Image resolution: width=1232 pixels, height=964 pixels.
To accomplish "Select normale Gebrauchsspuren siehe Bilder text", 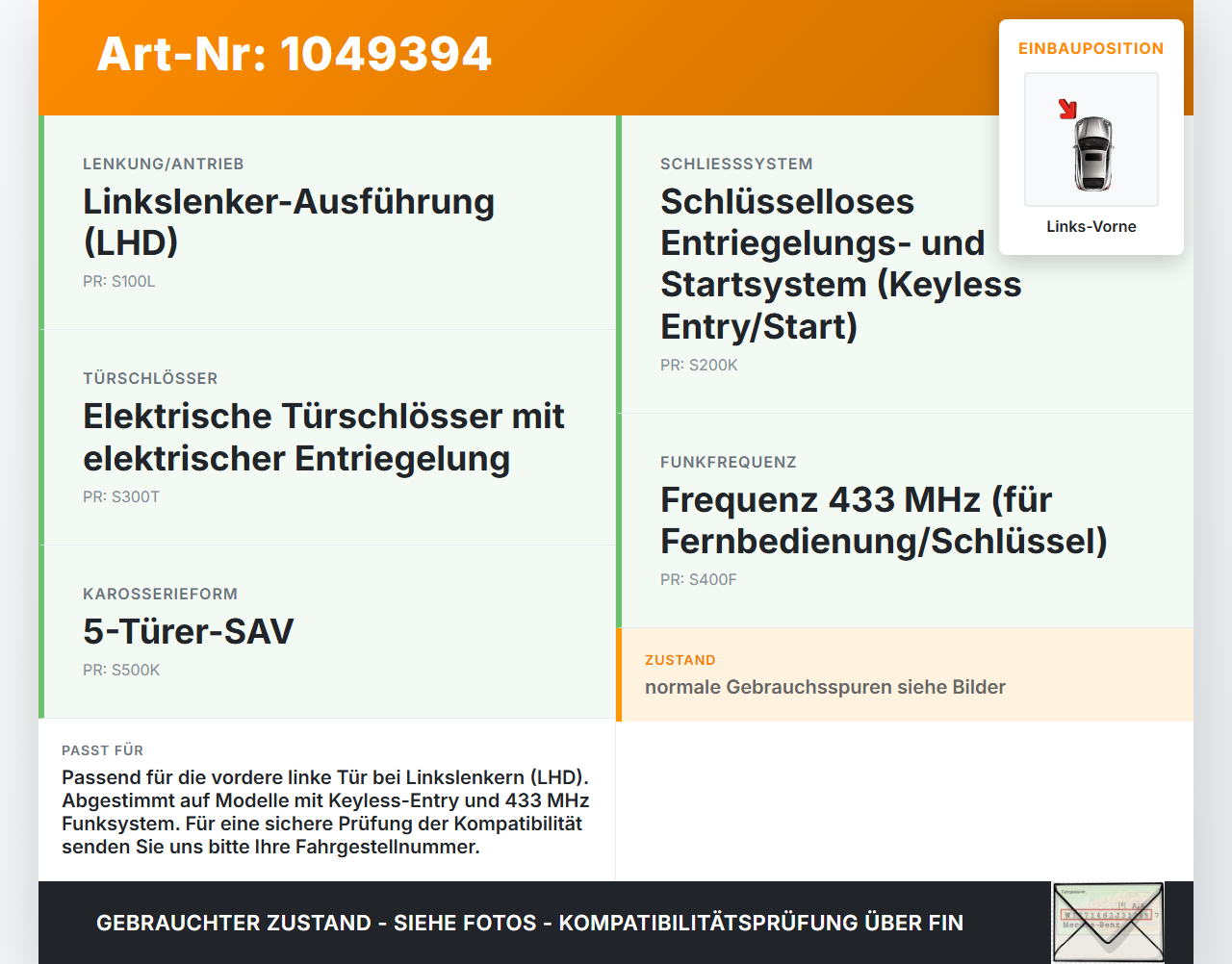I will (x=825, y=687).
